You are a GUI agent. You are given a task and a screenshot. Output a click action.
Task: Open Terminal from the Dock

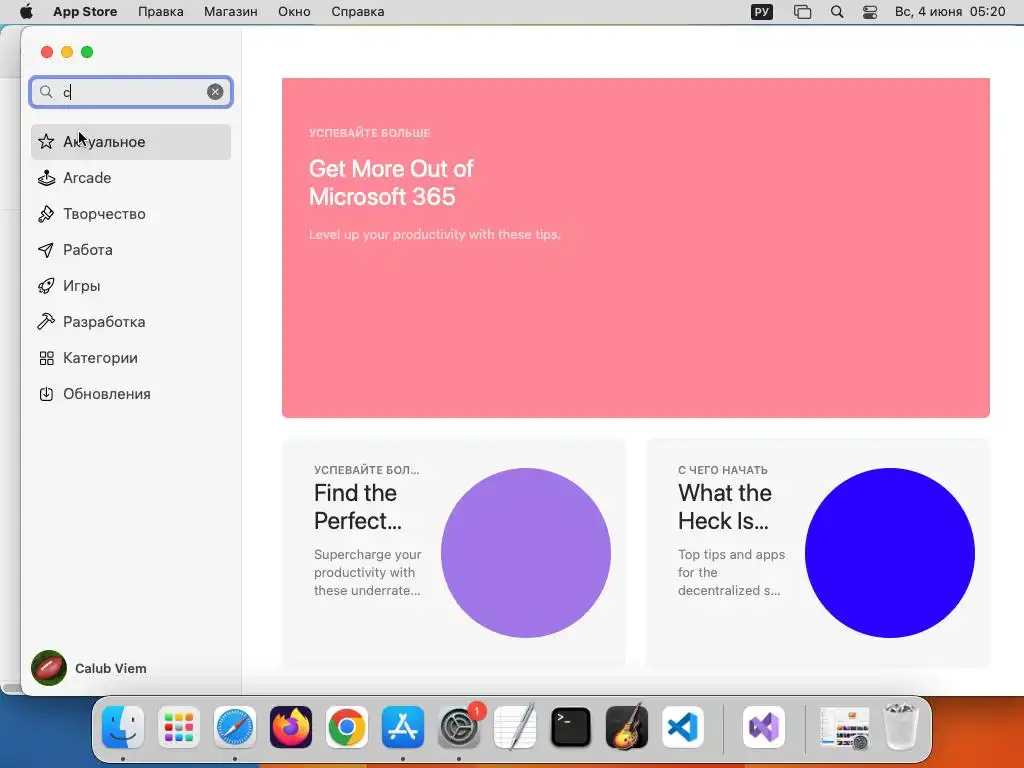pyautogui.click(x=571, y=727)
